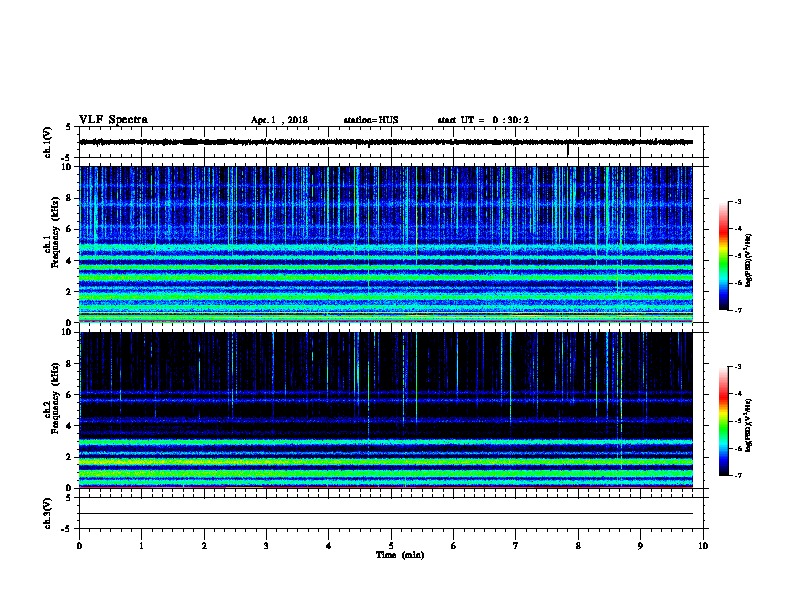Screen dimensions: 792x612
Task: Click the "-3" label on ch.1 color scale
Action: click(738, 201)
